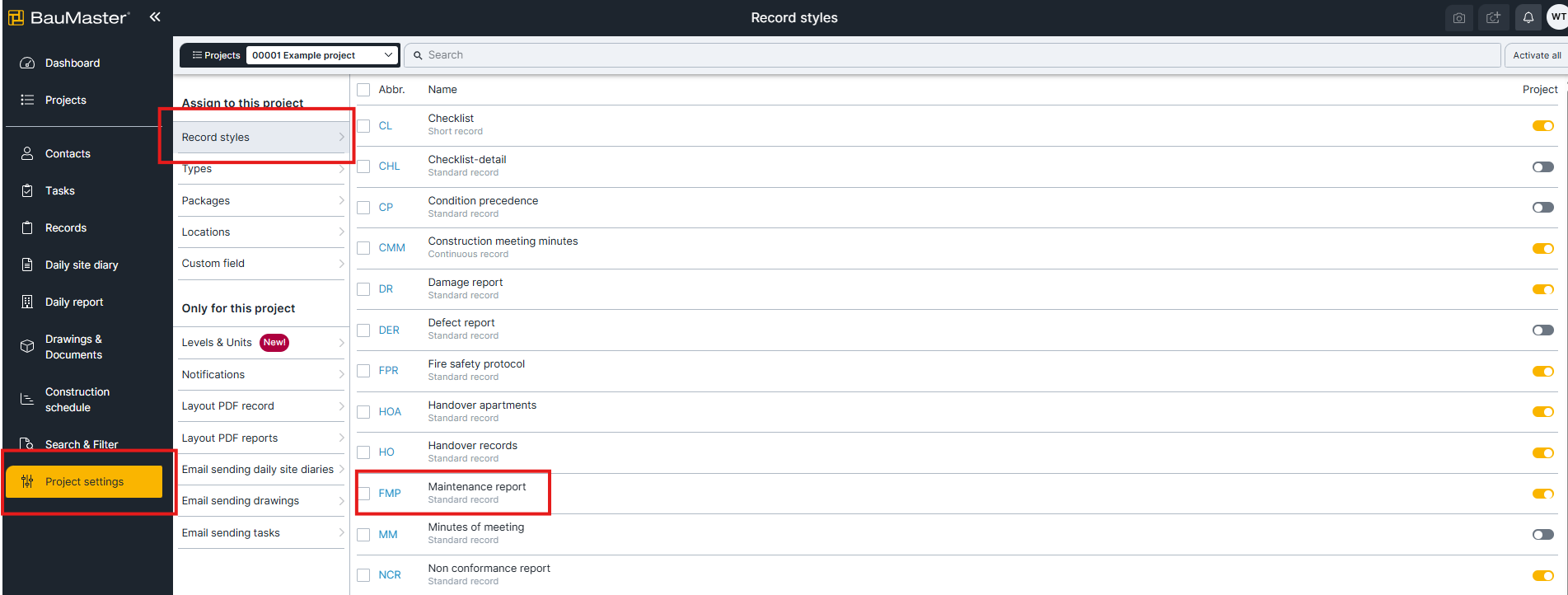Viewport: 1568px width, 595px height.
Task: Open Daily site diary in sidebar
Action: pos(82,265)
